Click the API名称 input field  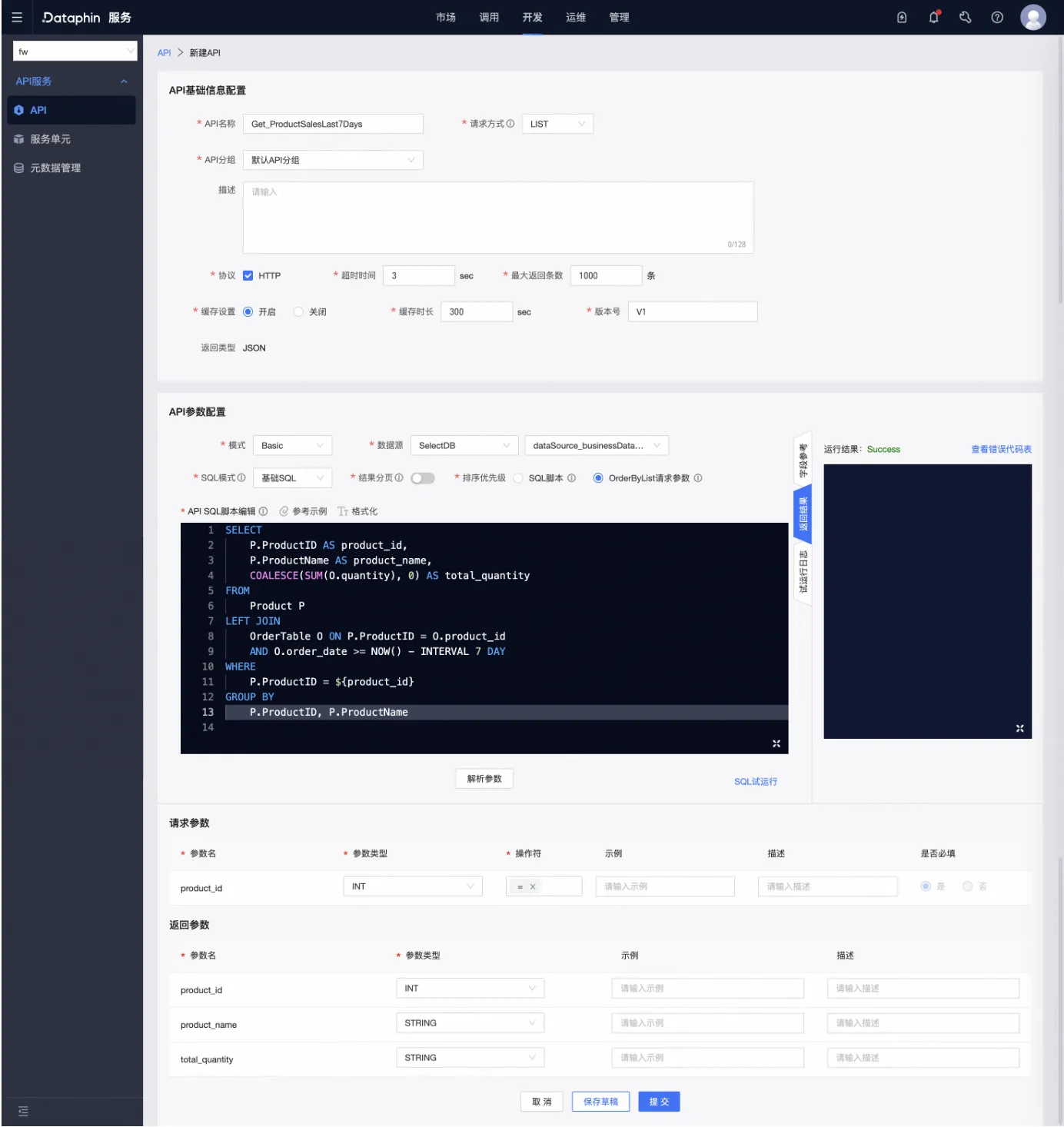[333, 124]
